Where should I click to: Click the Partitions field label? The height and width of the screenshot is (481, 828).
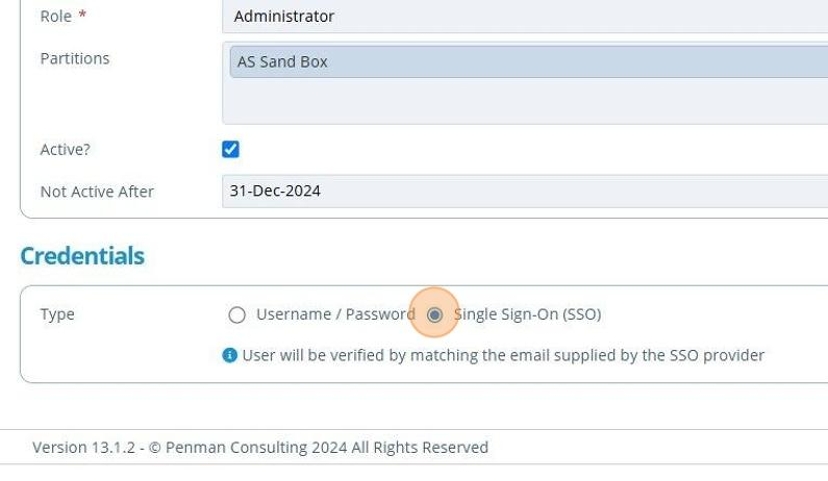pyautogui.click(x=75, y=59)
